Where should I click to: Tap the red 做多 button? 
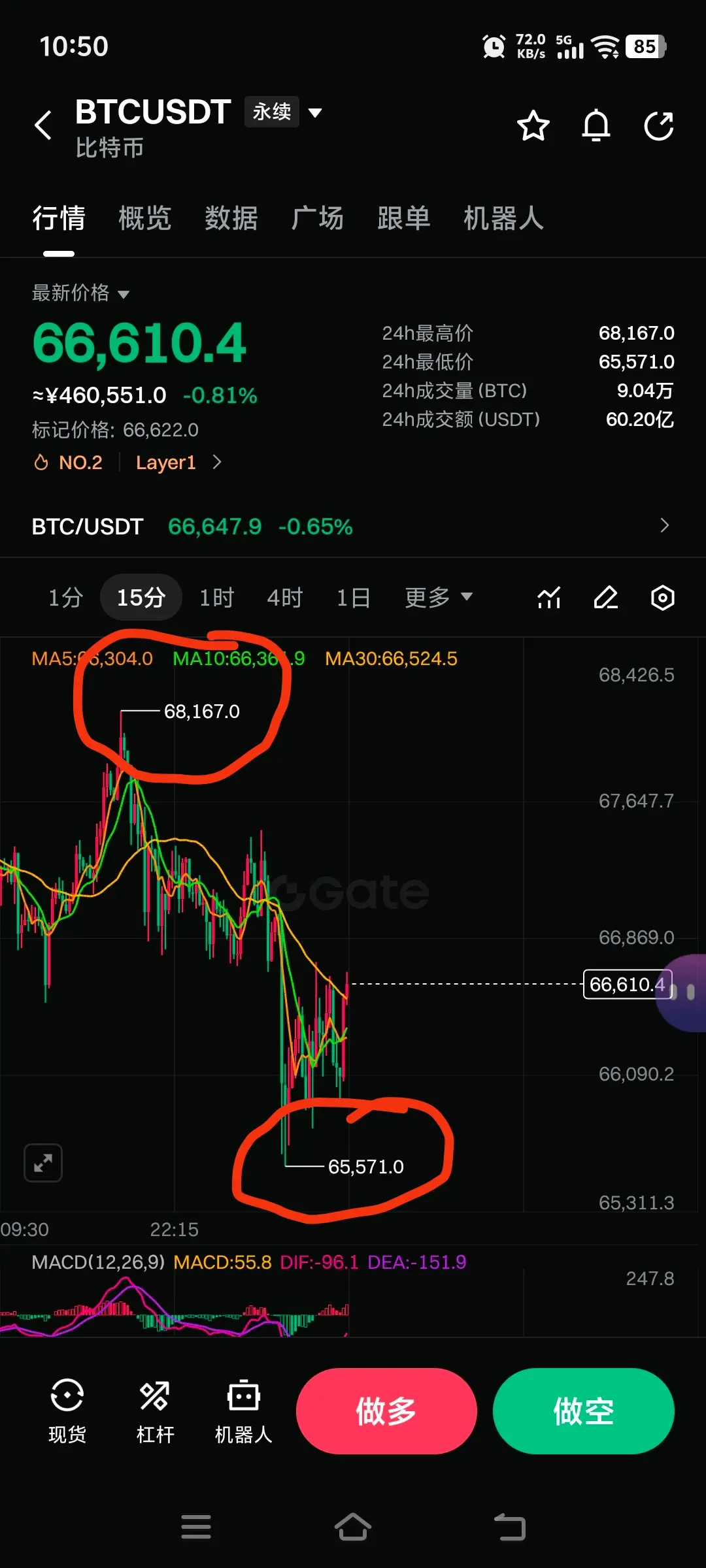(386, 1411)
